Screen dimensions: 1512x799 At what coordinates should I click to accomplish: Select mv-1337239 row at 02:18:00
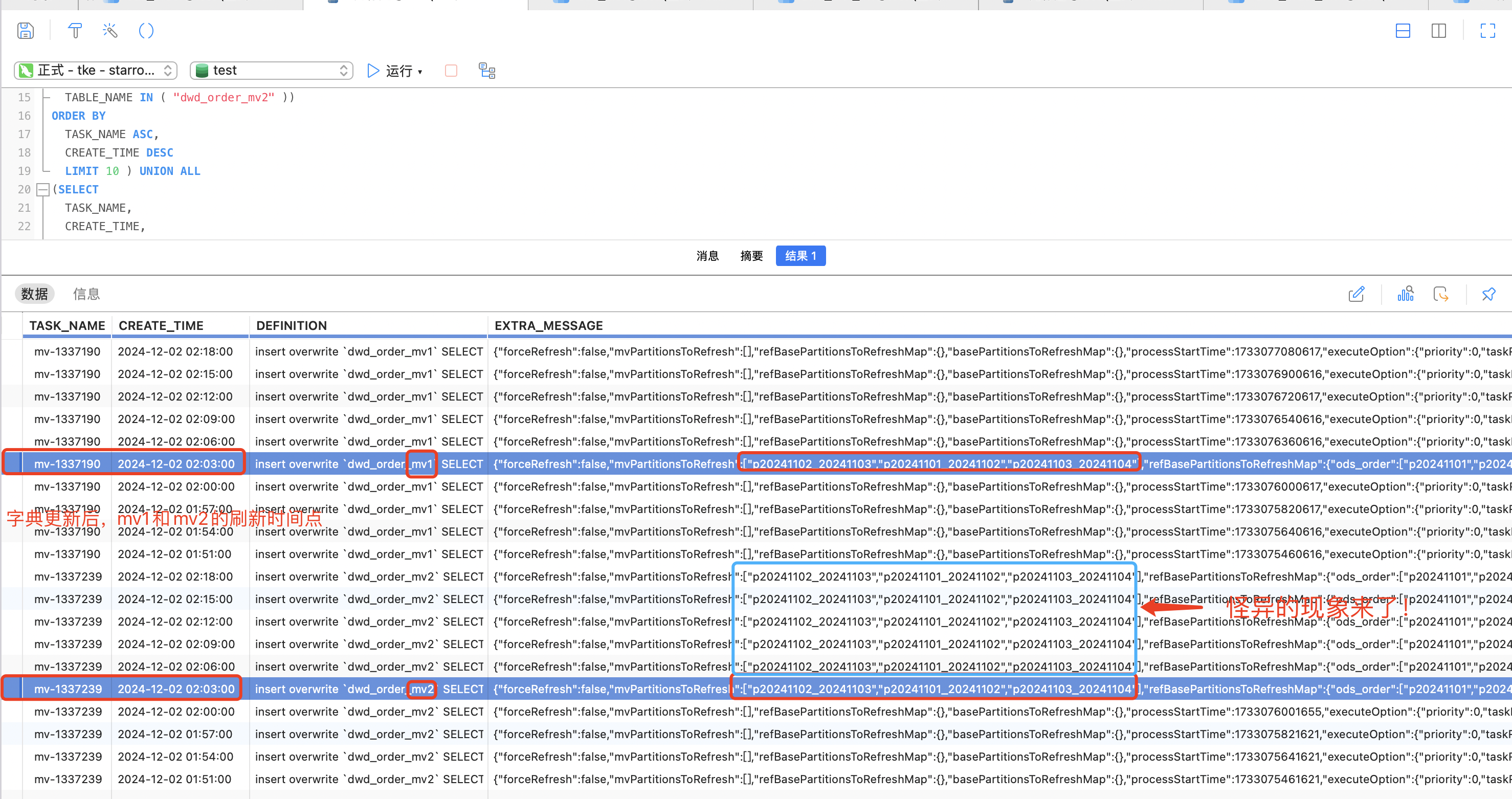[756, 576]
